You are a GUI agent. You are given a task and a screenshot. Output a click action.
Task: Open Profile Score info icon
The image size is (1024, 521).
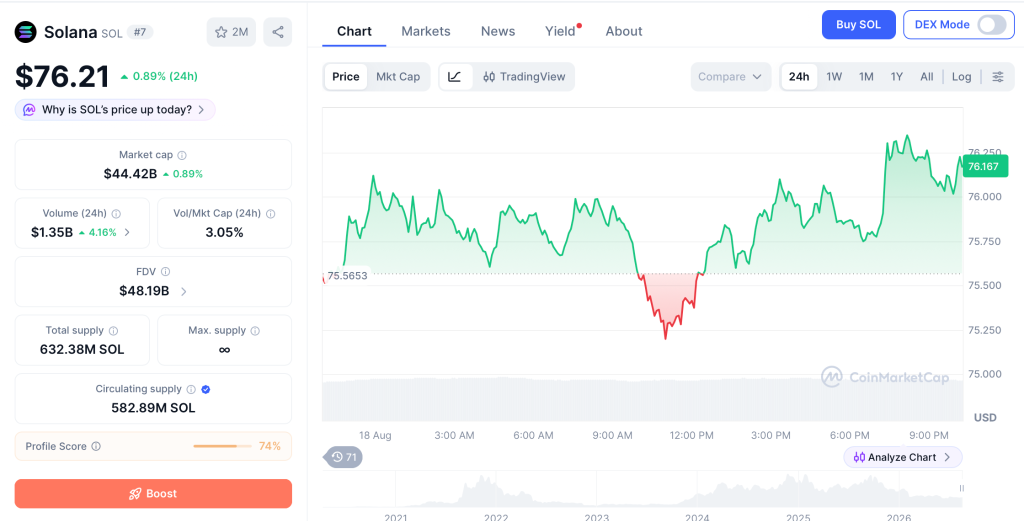(x=96, y=447)
